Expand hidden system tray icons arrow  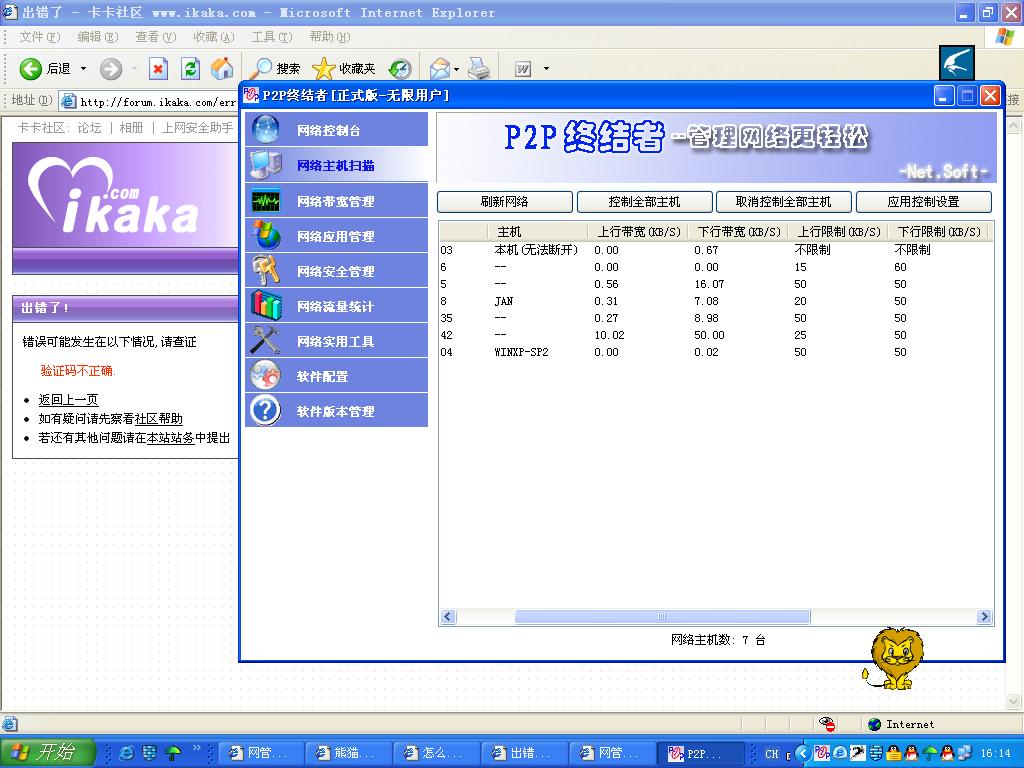click(x=803, y=753)
